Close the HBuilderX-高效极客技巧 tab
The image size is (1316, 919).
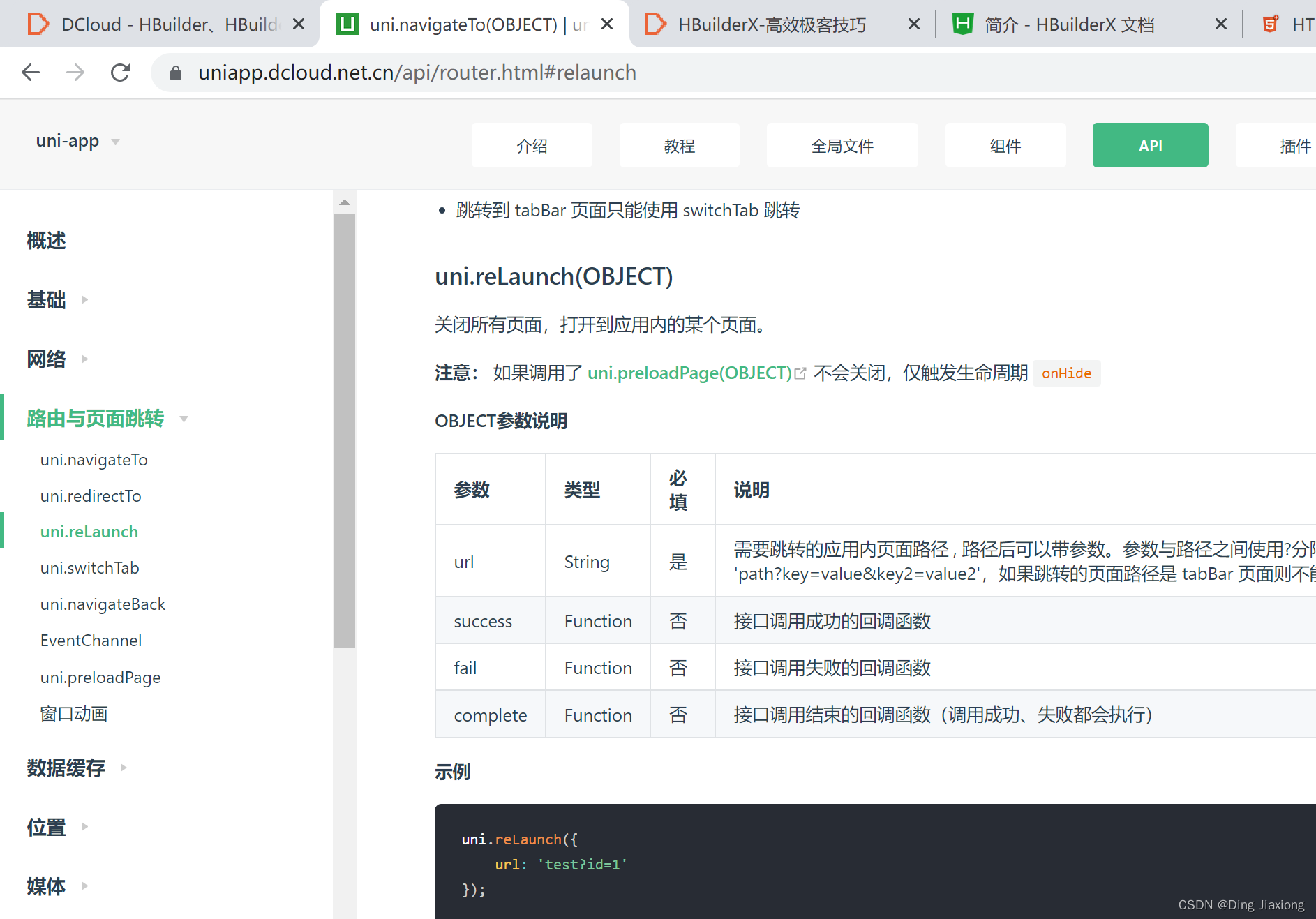pos(914,24)
